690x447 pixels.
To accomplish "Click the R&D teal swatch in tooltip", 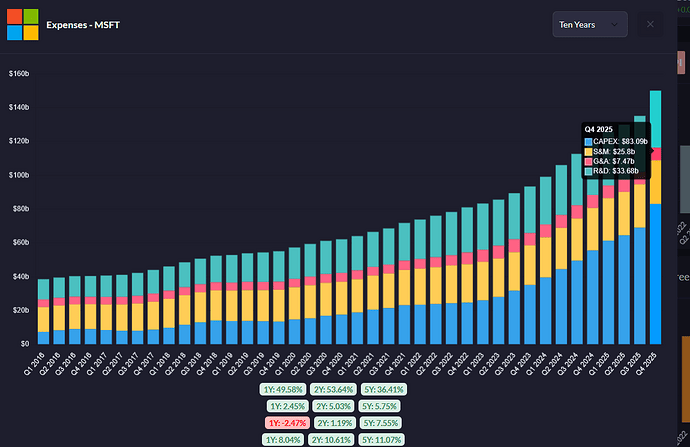I will (x=588, y=171).
